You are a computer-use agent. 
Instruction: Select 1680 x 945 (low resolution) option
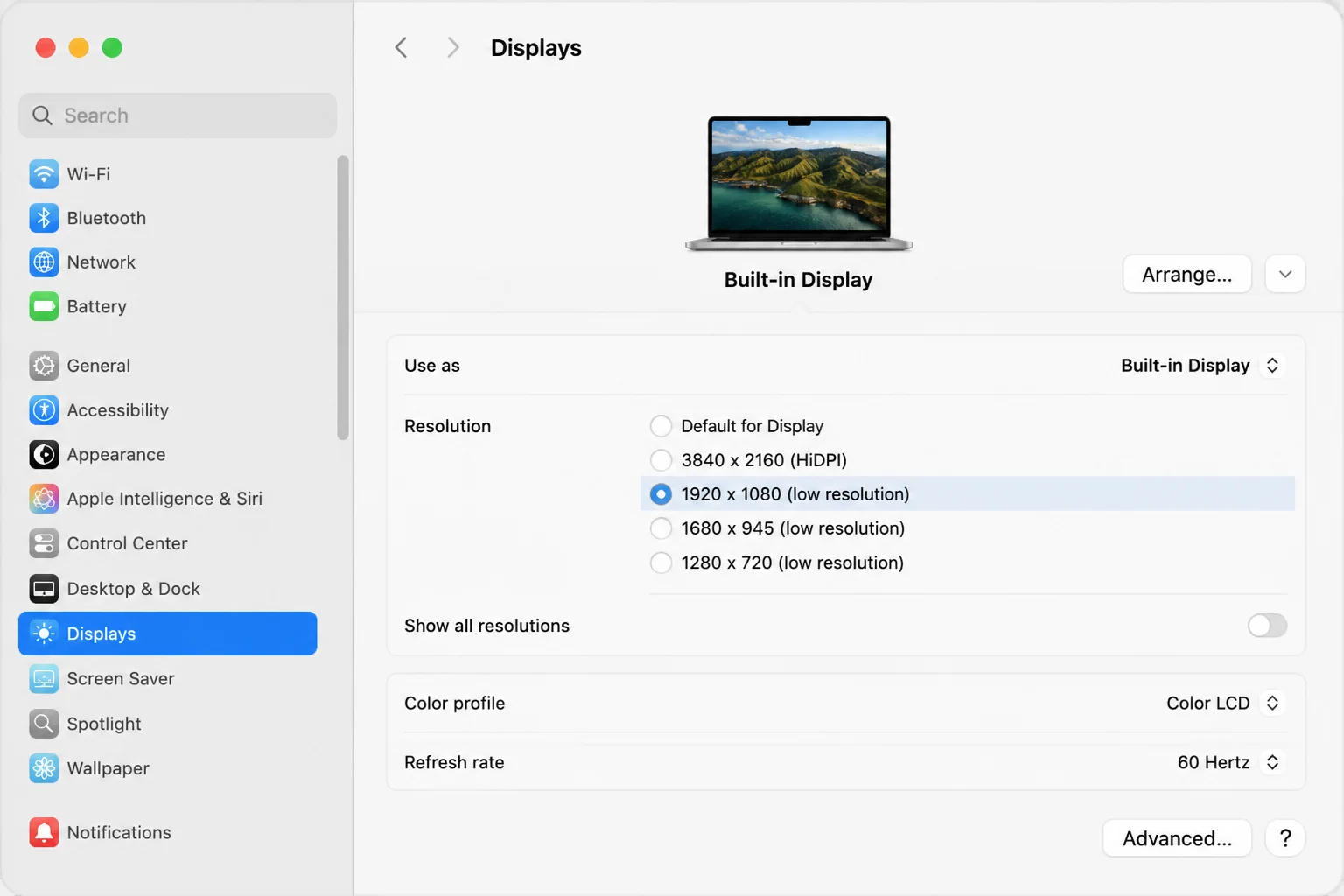point(661,528)
